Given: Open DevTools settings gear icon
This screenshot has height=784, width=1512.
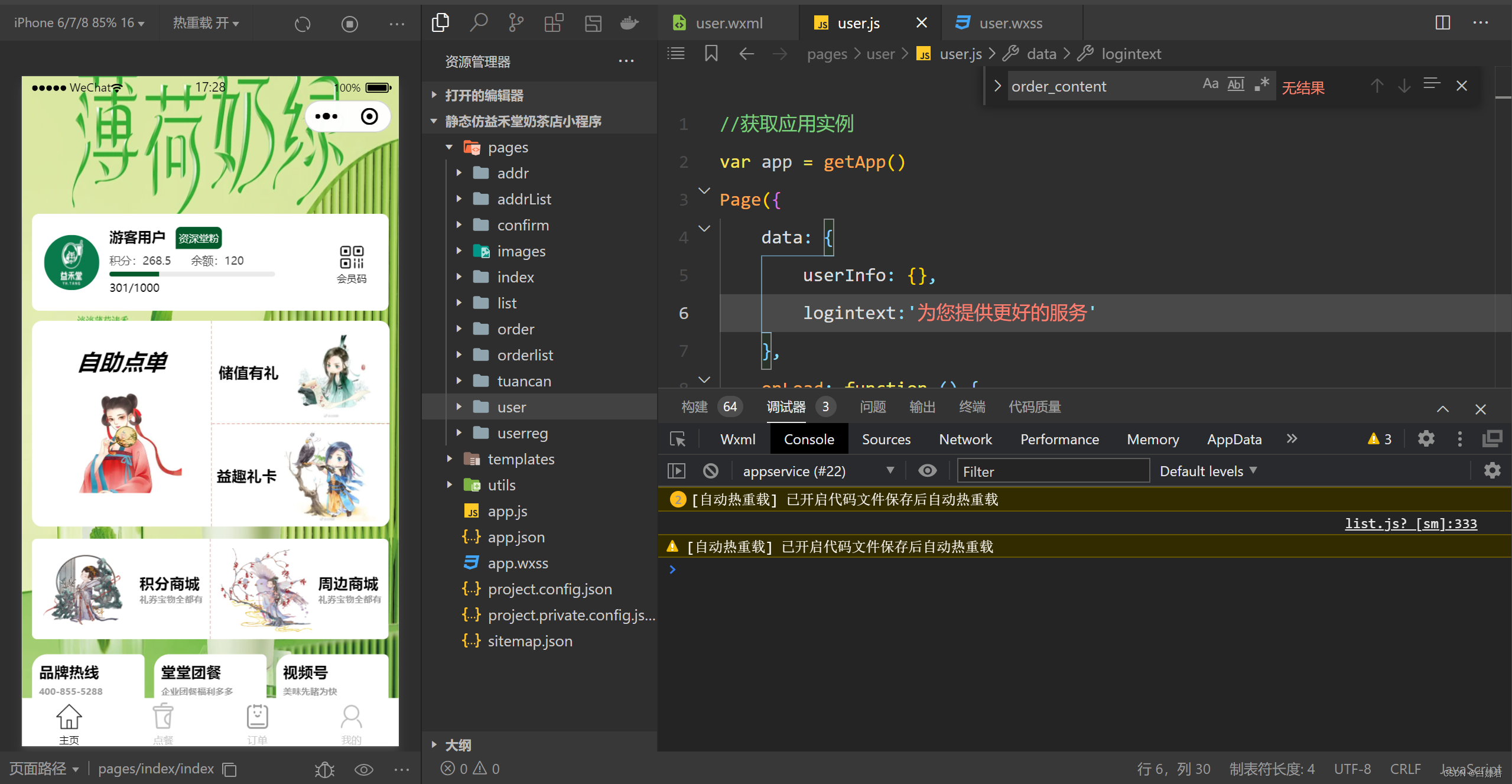Looking at the screenshot, I should (x=1426, y=438).
